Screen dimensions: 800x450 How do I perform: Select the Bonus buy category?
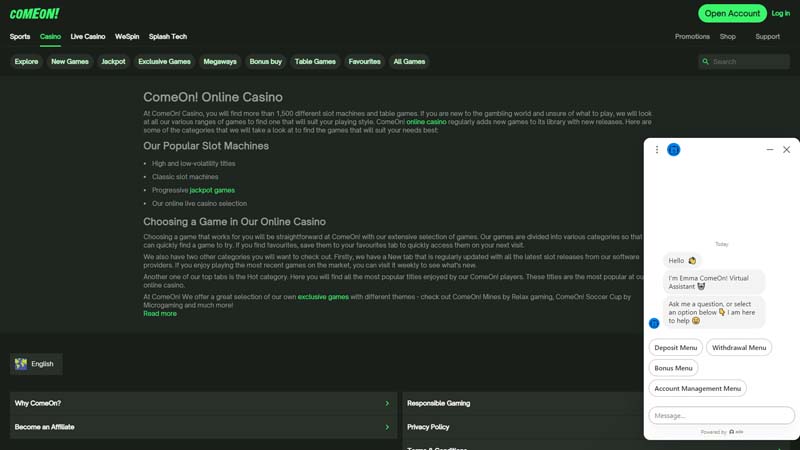pyautogui.click(x=265, y=62)
